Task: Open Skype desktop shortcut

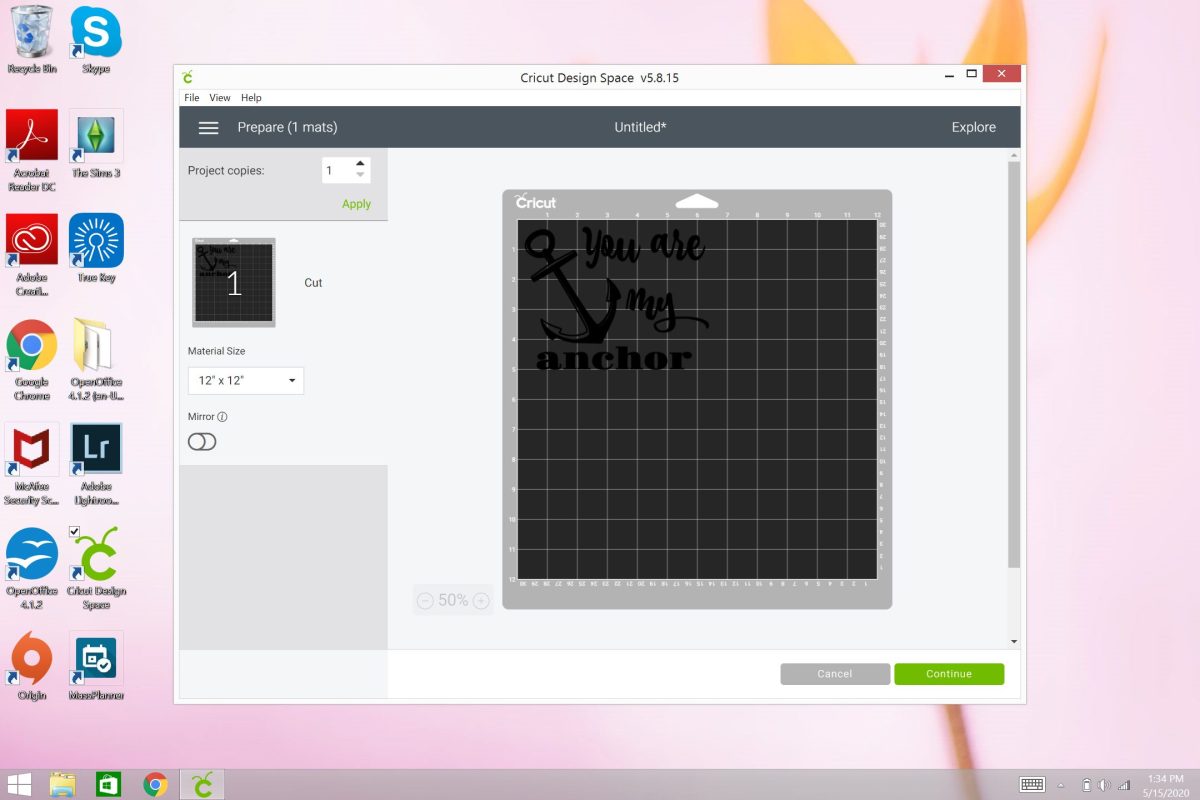Action: coord(96,33)
